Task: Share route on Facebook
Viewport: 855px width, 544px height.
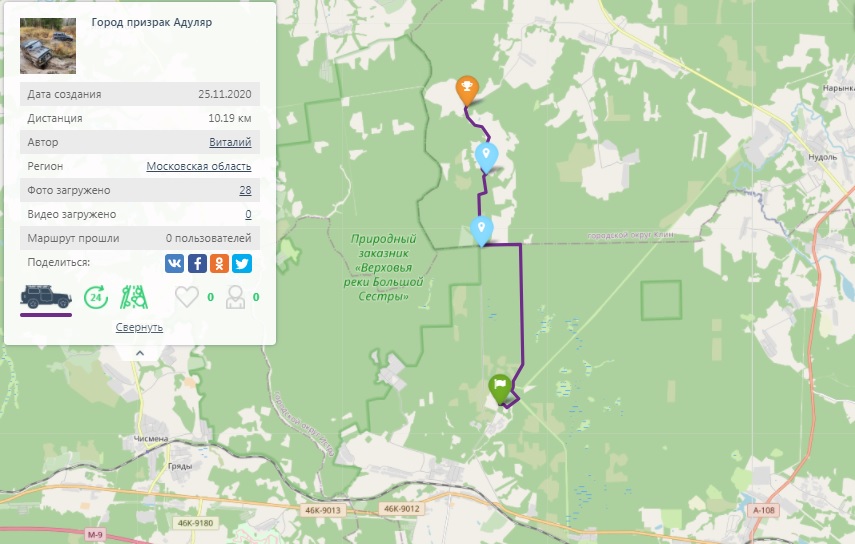Action: click(x=197, y=263)
